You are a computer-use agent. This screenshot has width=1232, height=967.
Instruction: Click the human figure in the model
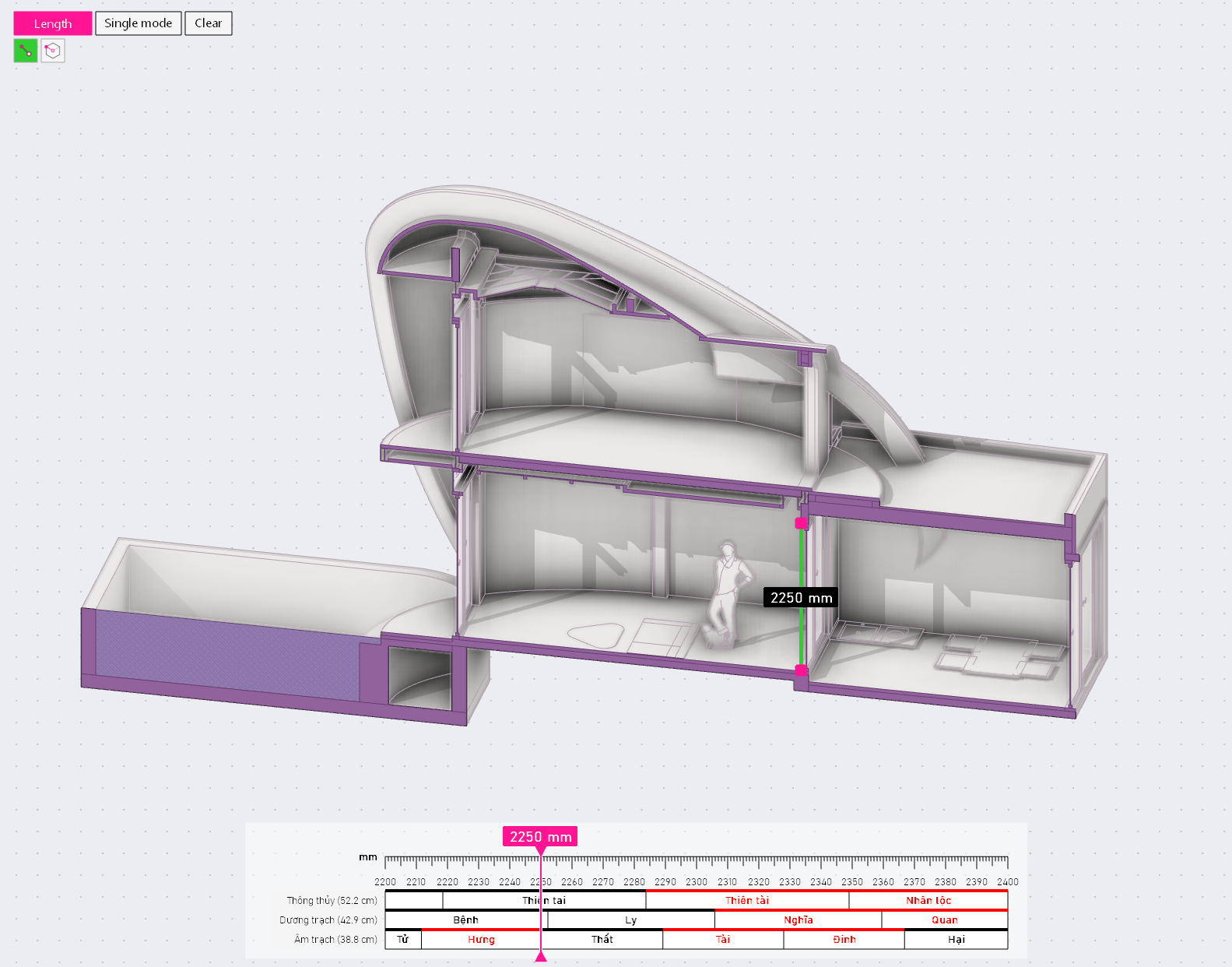[x=728, y=592]
